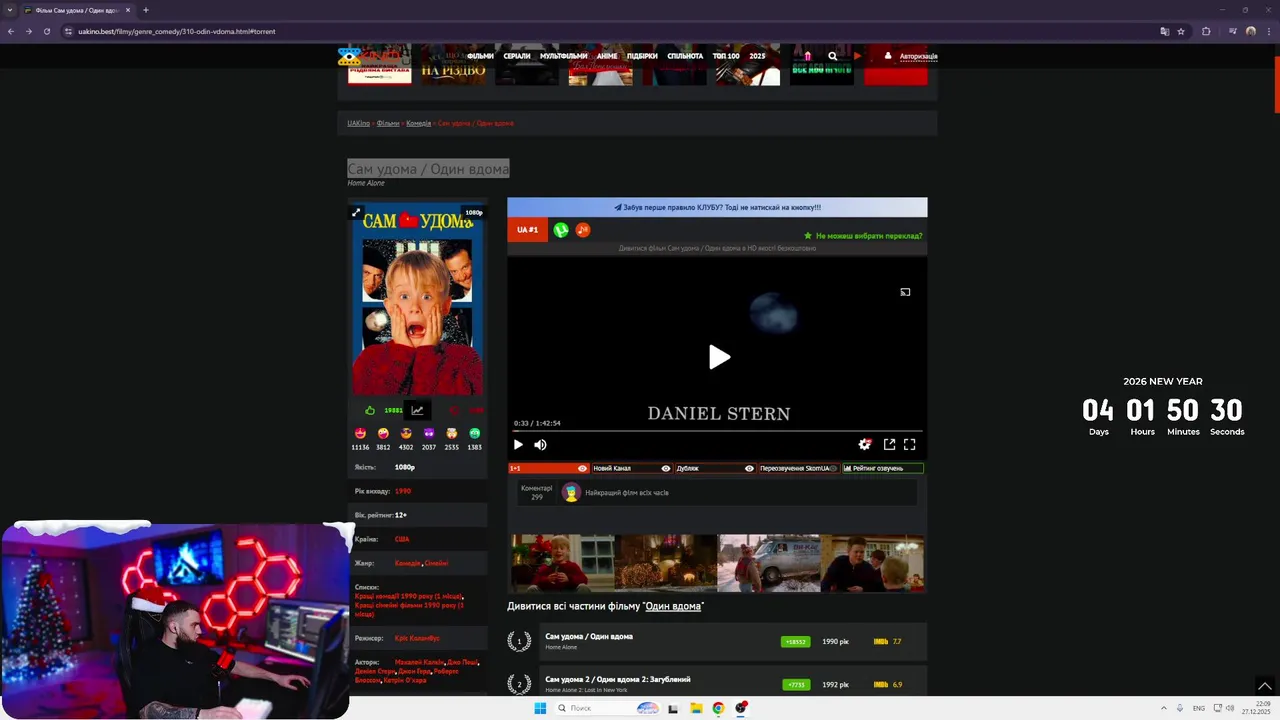Click the sunglasses emoji reaction with 4302

click(406, 433)
